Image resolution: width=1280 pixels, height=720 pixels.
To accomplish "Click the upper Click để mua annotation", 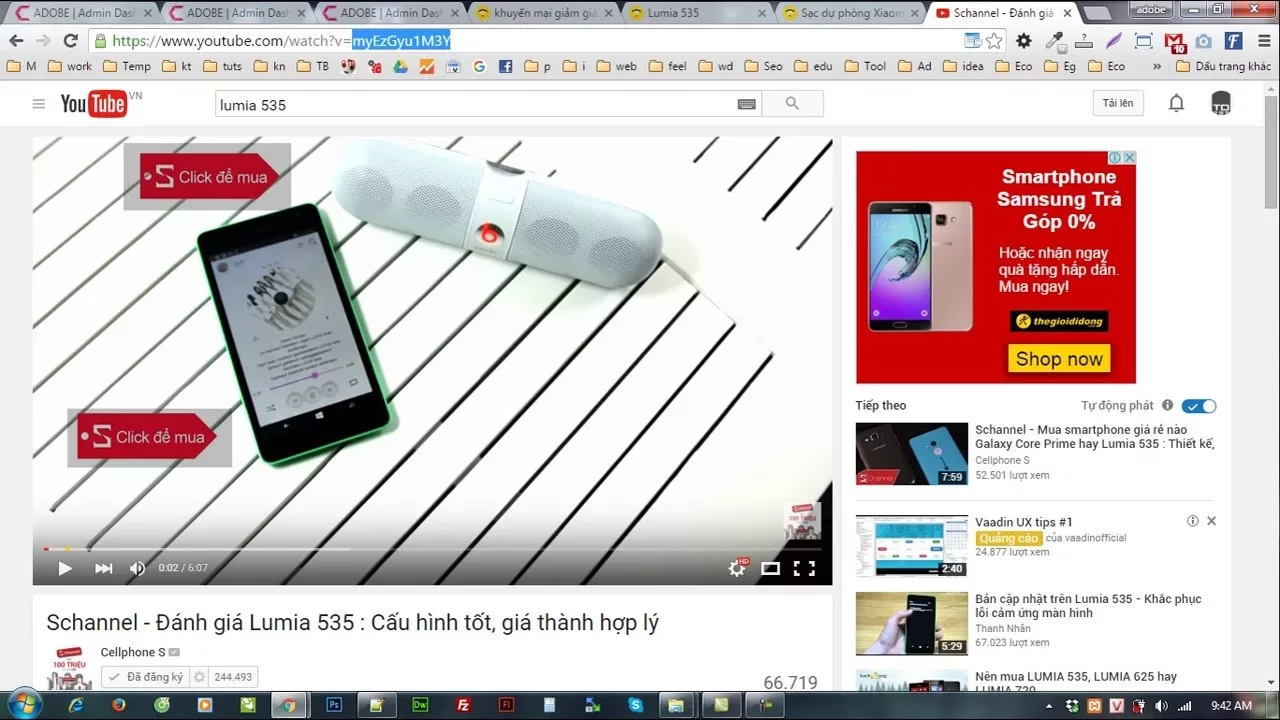I will [207, 177].
